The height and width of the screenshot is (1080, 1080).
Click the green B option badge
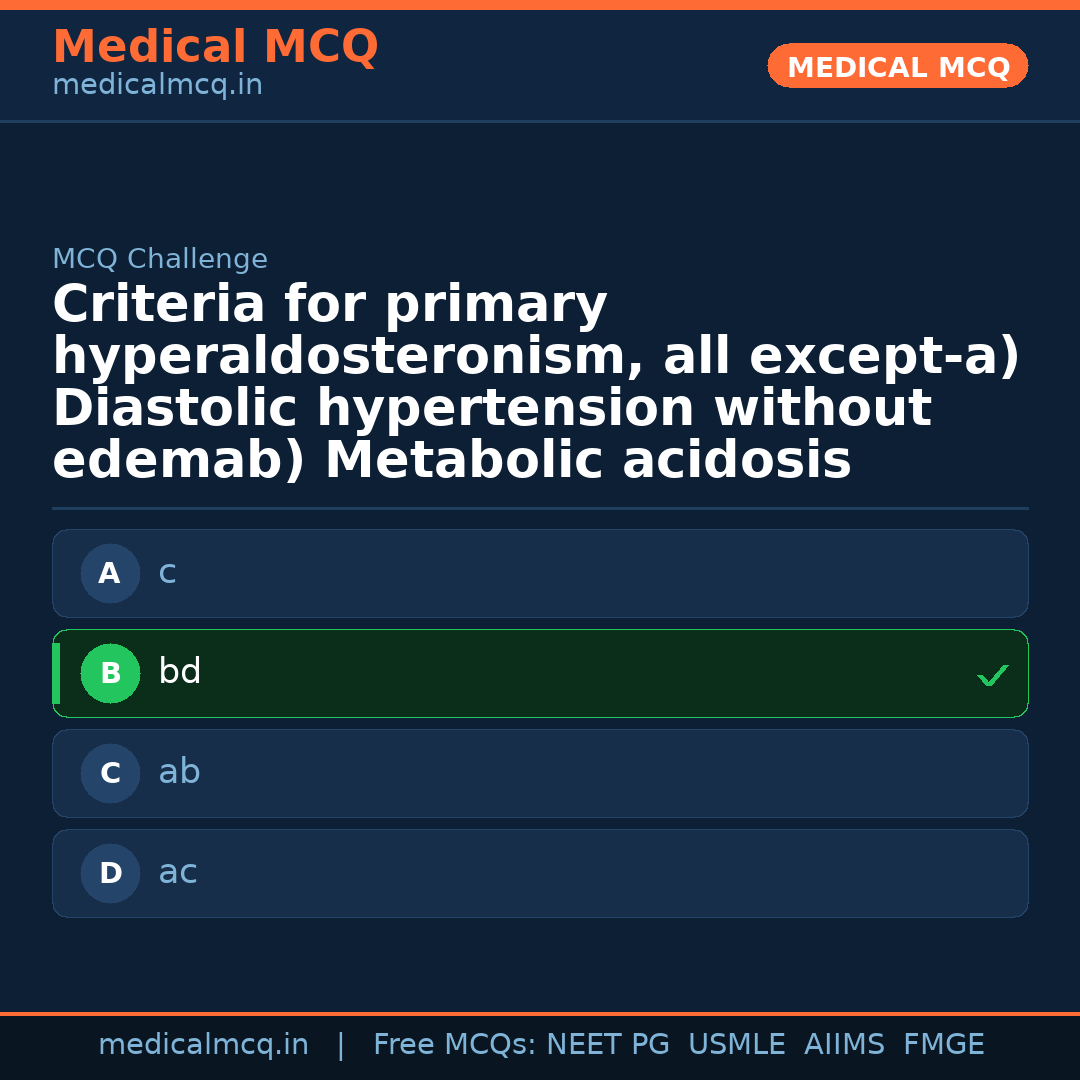pyautogui.click(x=110, y=673)
